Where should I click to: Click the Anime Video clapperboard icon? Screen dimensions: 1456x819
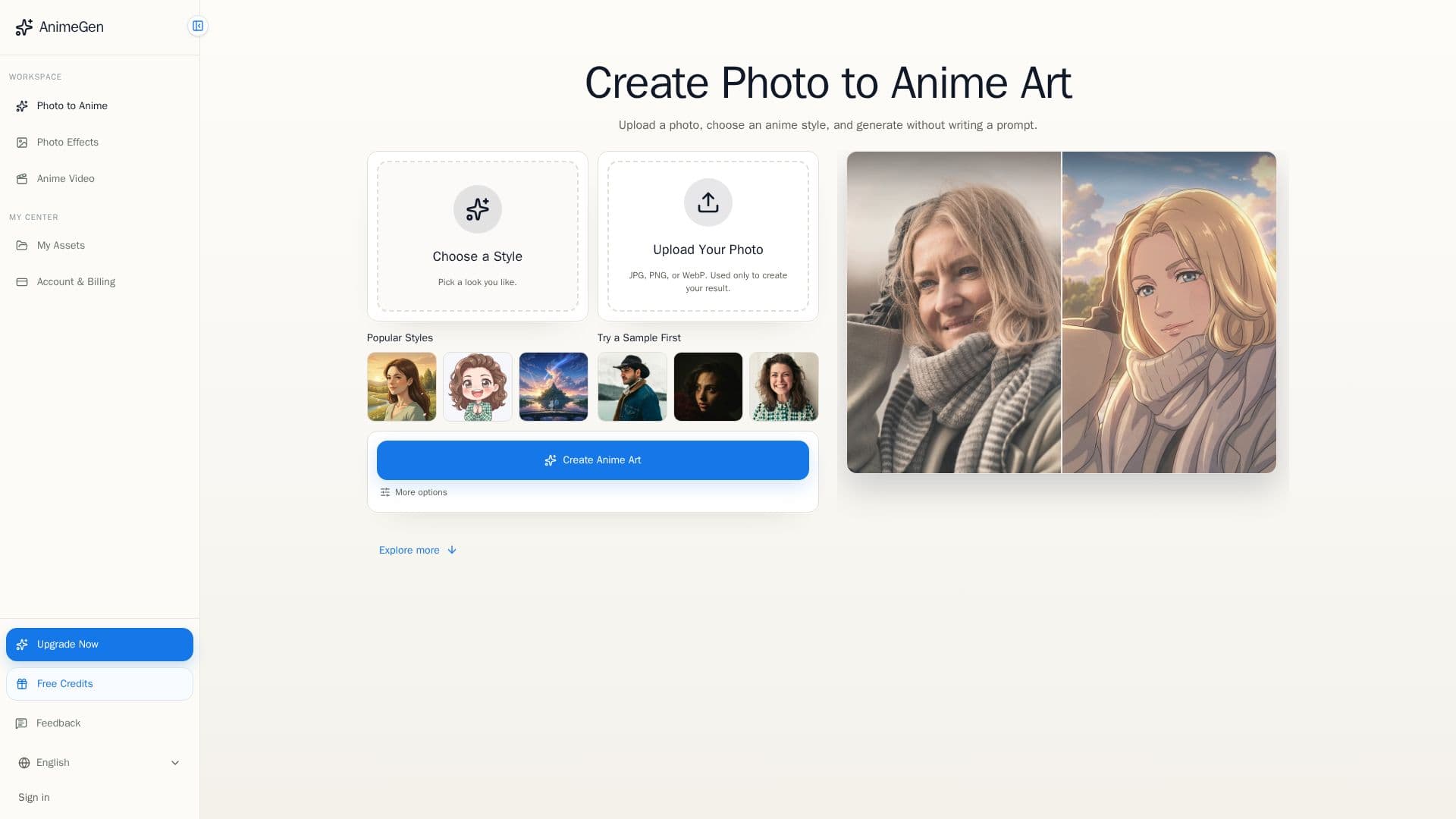pos(22,179)
